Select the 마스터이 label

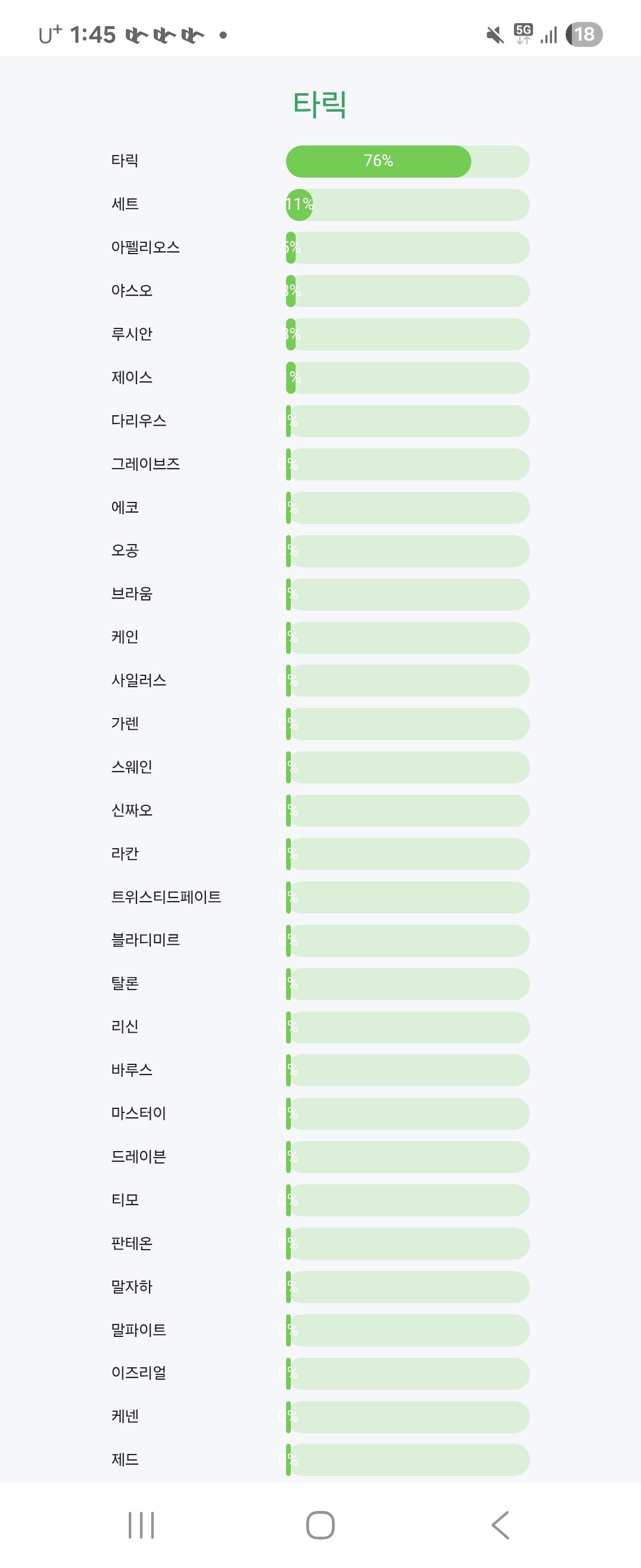pos(139,1113)
